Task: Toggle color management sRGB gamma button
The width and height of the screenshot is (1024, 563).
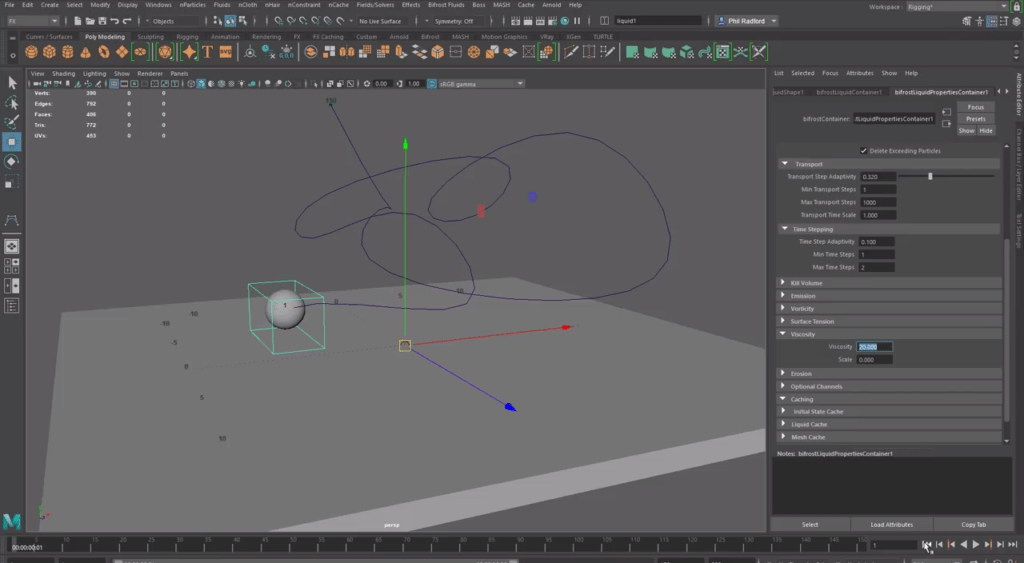Action: (432, 84)
